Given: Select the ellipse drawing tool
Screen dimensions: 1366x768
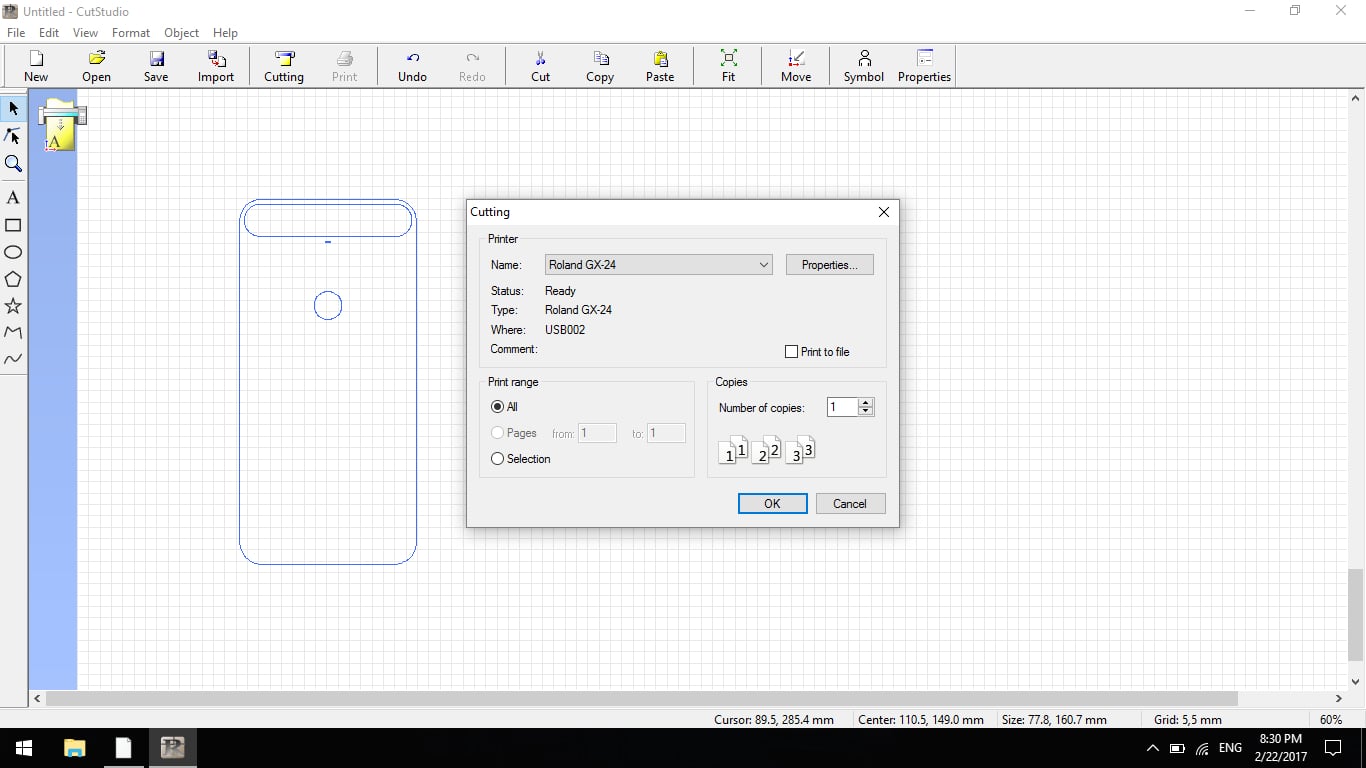Looking at the screenshot, I should [13, 252].
